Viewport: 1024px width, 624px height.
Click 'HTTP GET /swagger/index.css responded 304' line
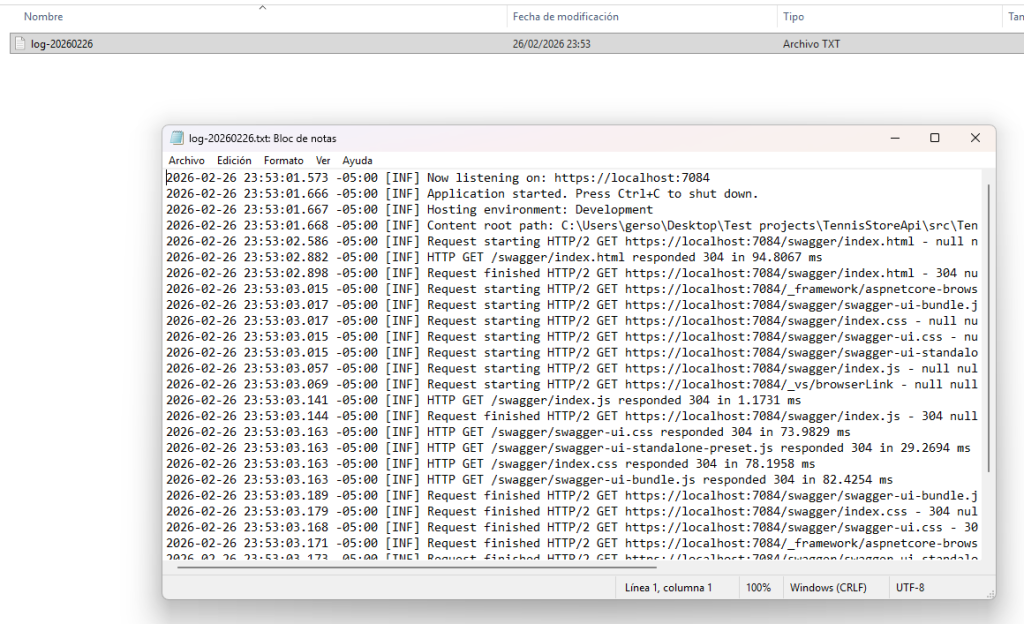(x=490, y=463)
